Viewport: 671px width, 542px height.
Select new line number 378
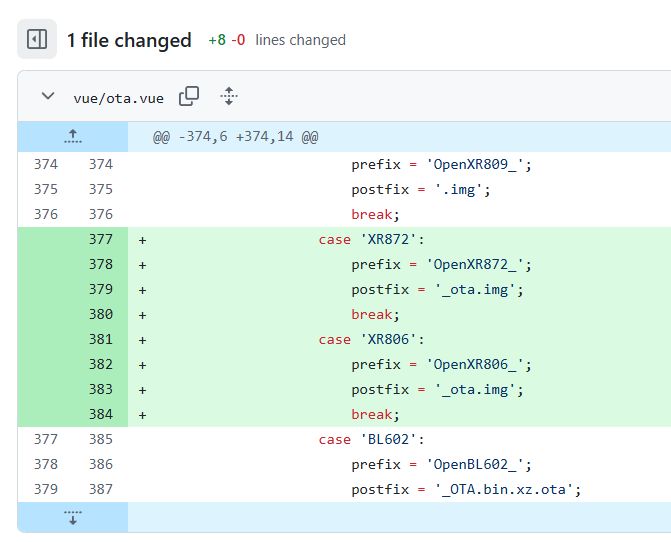pyautogui.click(x=101, y=264)
